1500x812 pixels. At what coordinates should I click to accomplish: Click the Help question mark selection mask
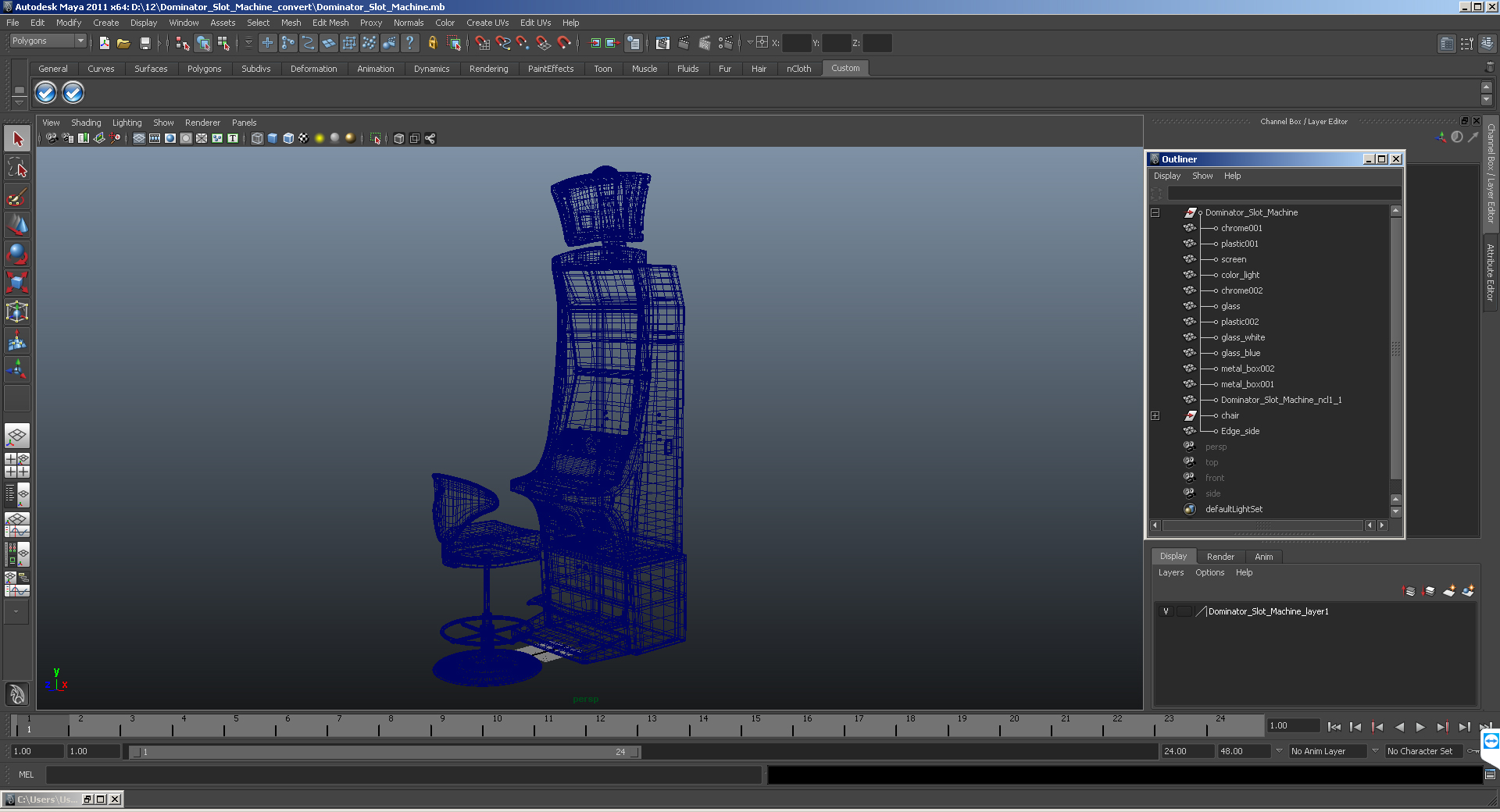coord(409,43)
